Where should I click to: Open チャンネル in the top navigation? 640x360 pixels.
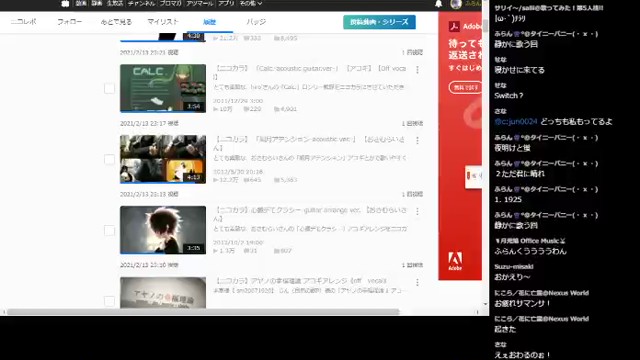coord(141,3)
